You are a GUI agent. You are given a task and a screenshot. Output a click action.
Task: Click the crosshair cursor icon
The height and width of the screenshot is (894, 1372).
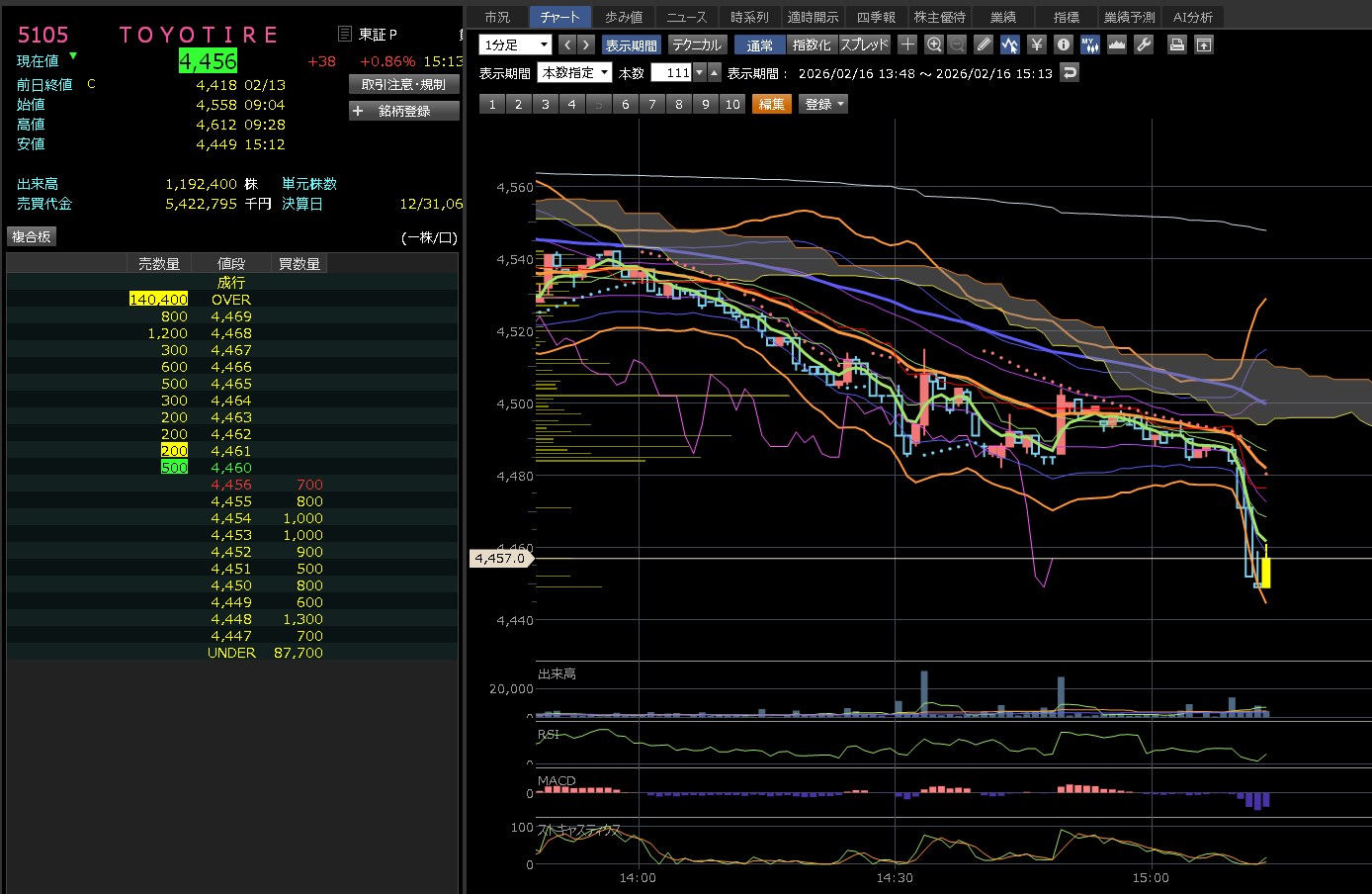[907, 45]
